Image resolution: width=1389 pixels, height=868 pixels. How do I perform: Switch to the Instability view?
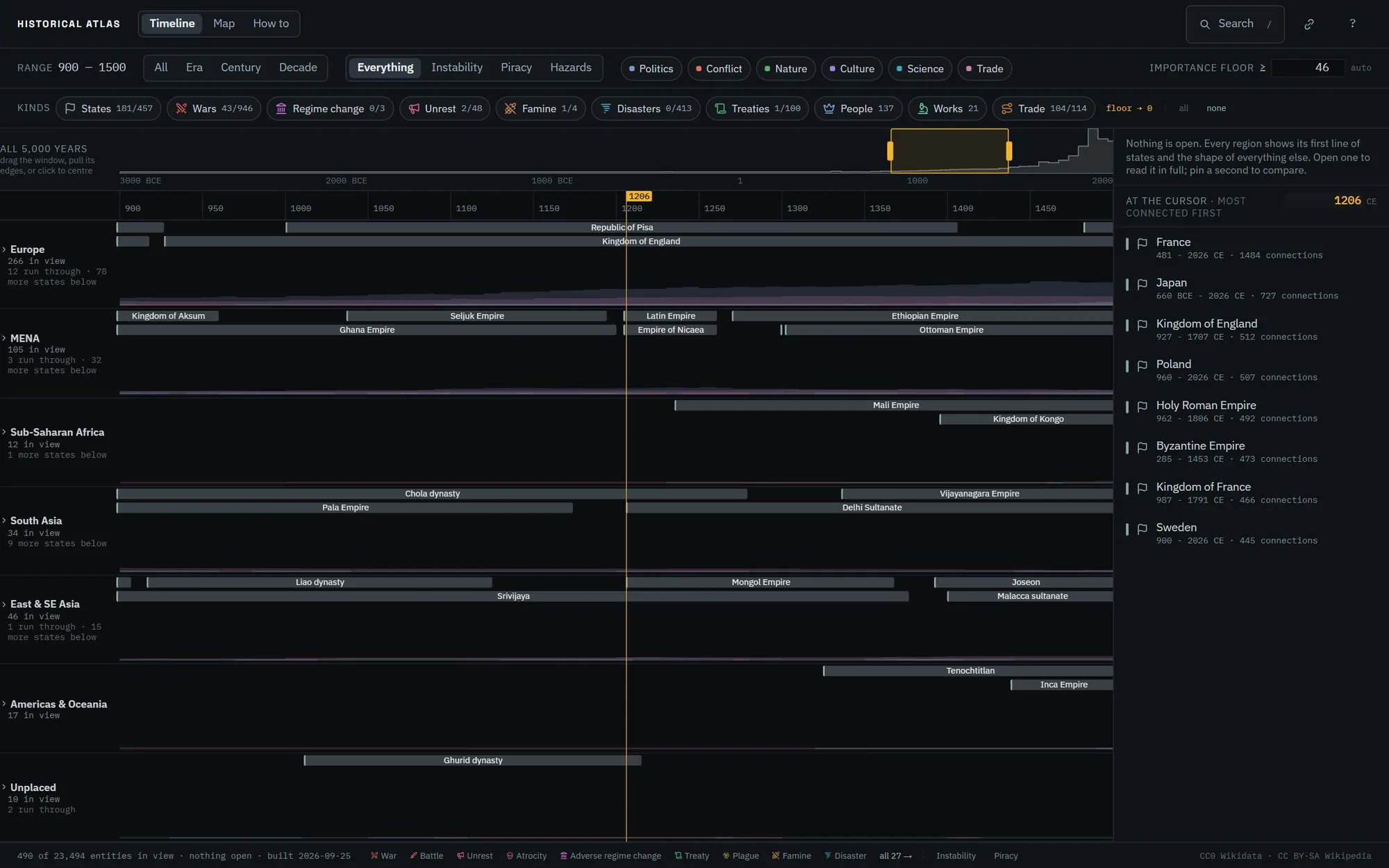point(456,67)
